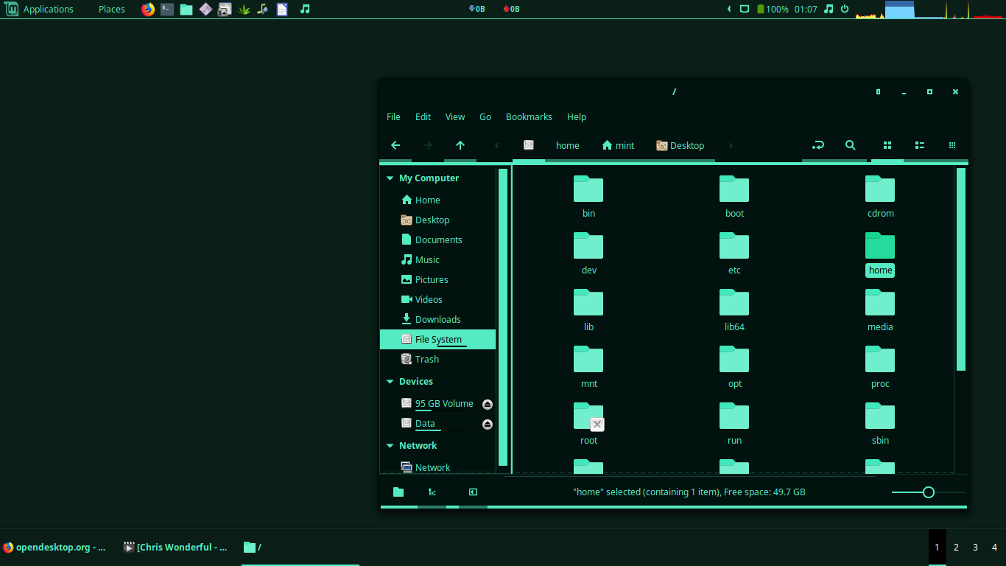
Task: Eject the Data device
Action: coord(488,424)
